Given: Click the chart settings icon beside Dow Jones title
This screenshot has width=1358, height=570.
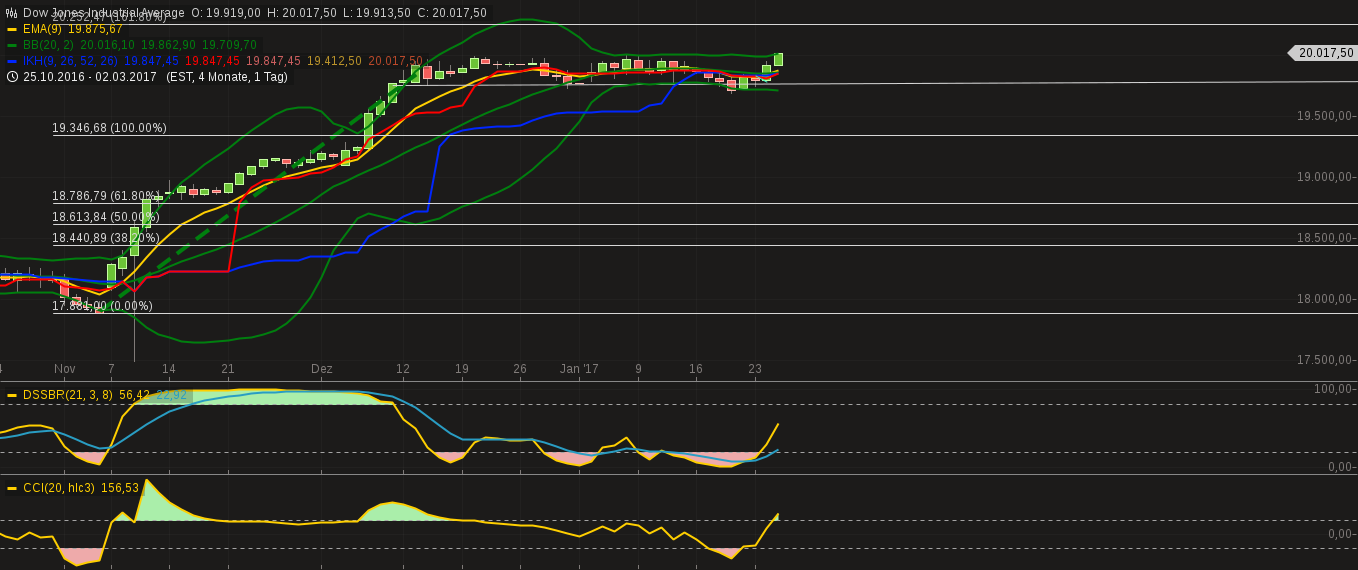Looking at the screenshot, I should [12, 13].
